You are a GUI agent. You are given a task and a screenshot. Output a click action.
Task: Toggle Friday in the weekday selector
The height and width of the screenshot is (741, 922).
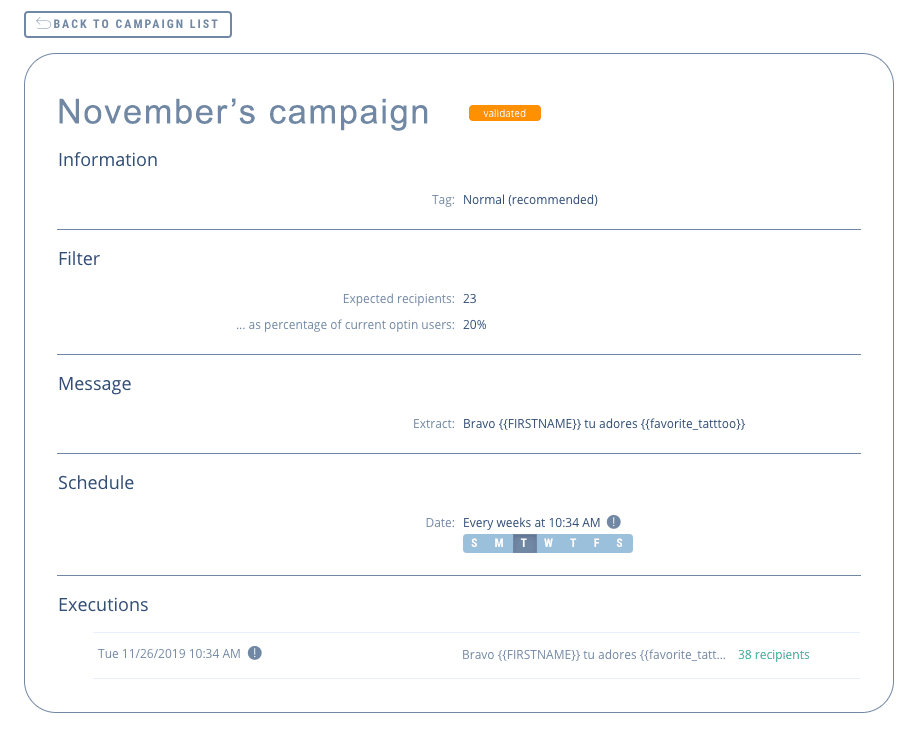pos(597,543)
